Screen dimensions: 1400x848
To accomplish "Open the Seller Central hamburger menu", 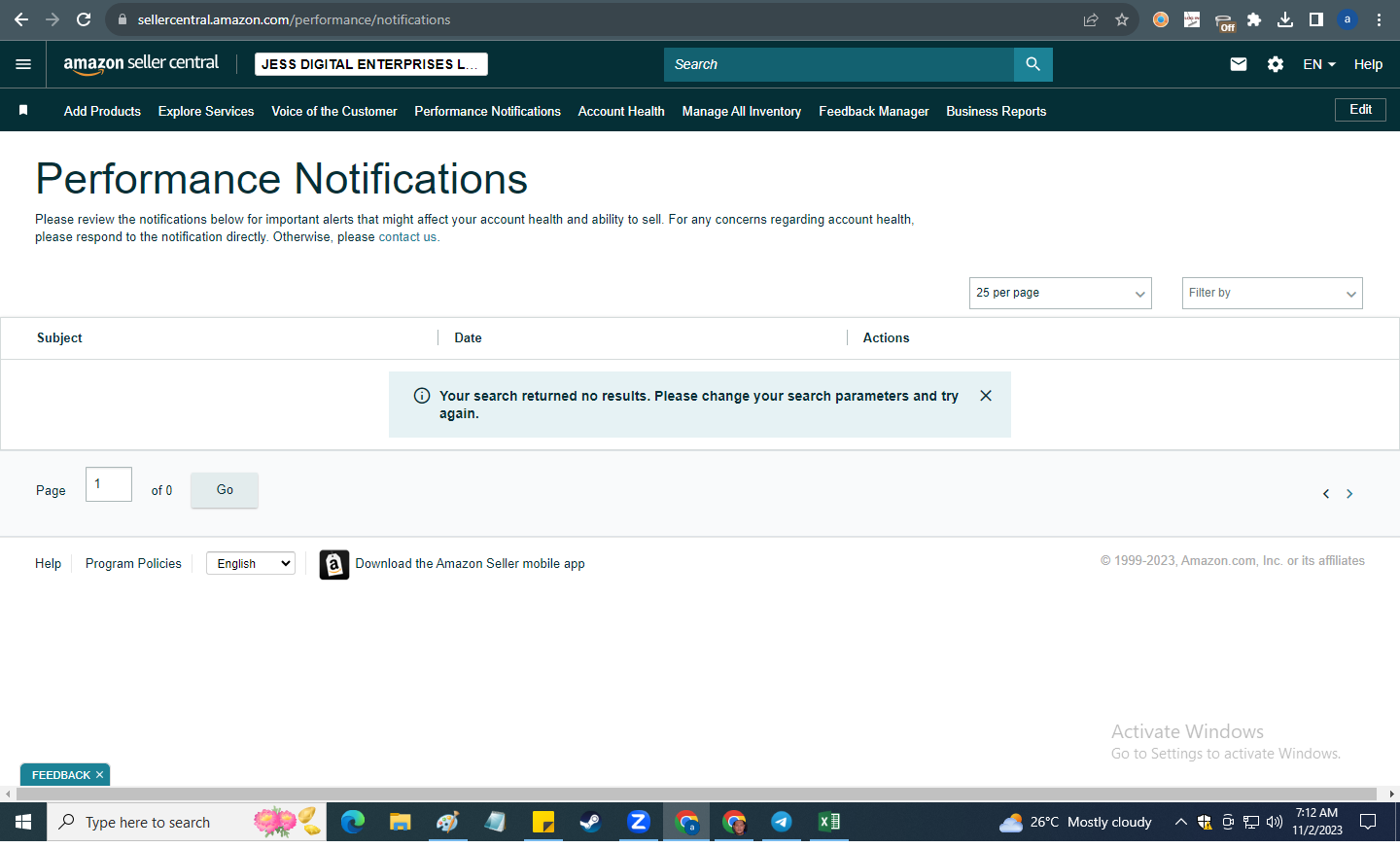I will (x=23, y=64).
